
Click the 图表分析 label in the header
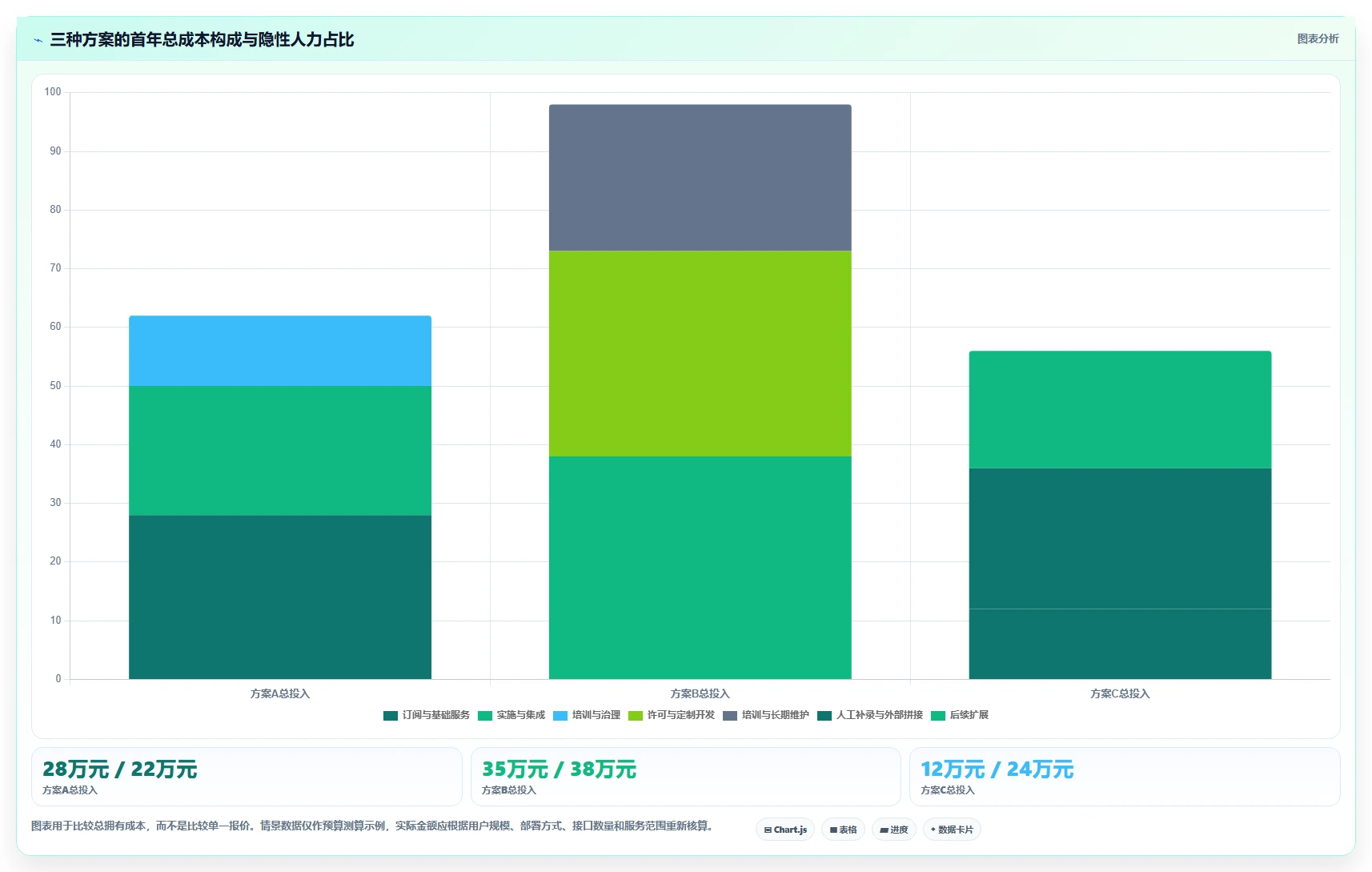pyautogui.click(x=1318, y=38)
